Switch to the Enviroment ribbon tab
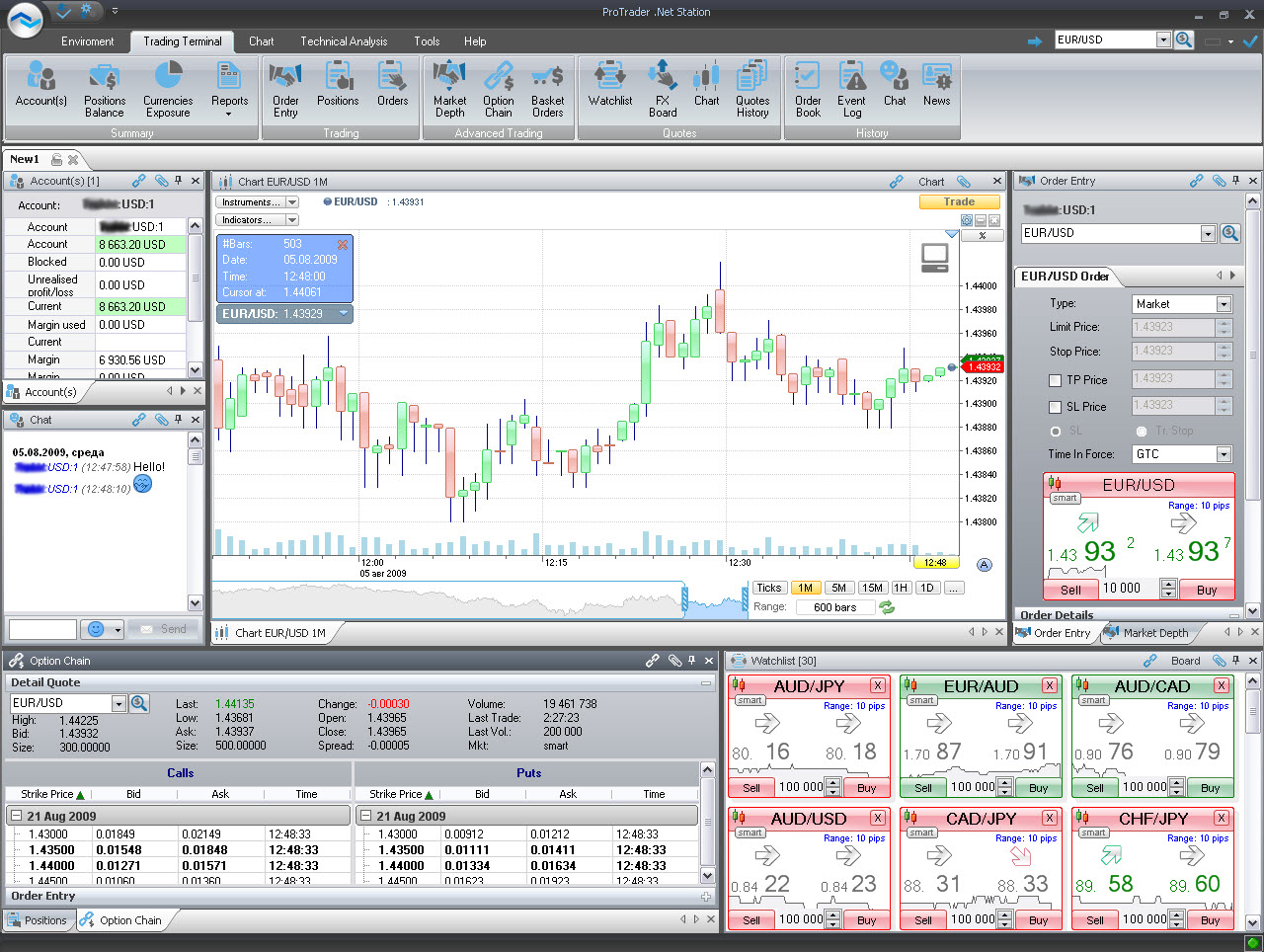Viewport: 1264px width, 952px height. click(x=87, y=41)
